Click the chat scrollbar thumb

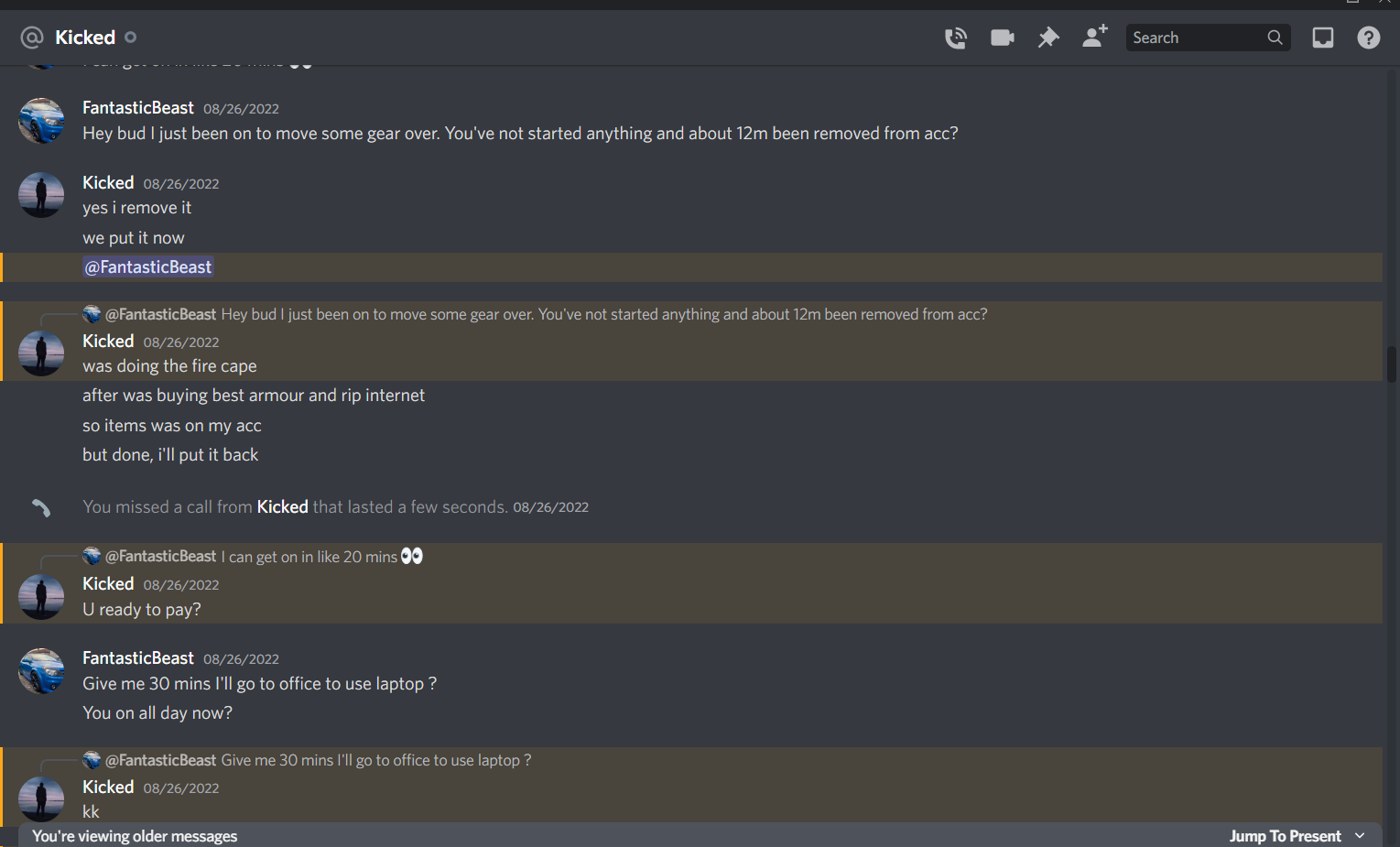click(x=1392, y=364)
